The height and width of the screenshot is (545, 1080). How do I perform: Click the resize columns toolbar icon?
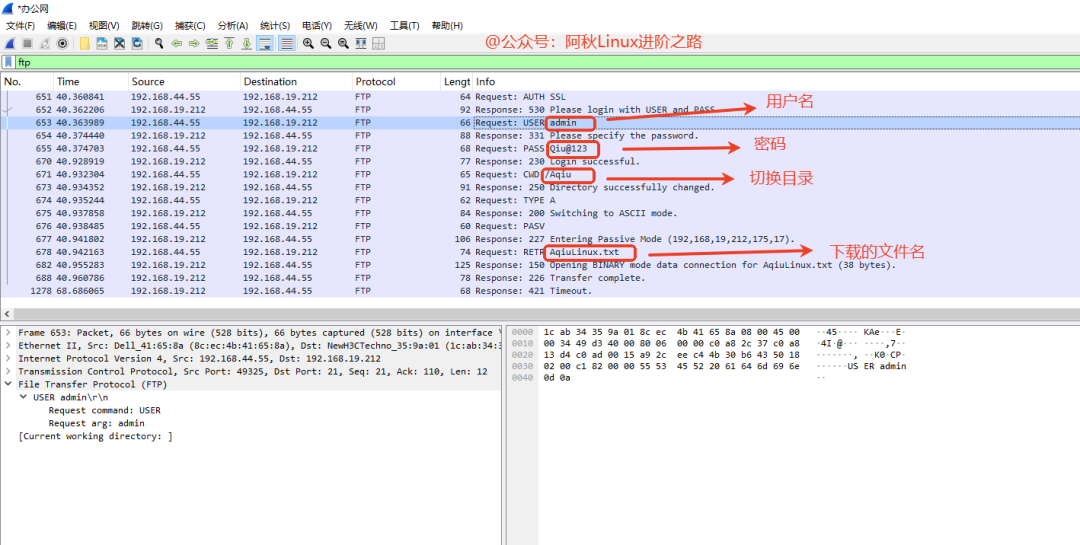[362, 43]
